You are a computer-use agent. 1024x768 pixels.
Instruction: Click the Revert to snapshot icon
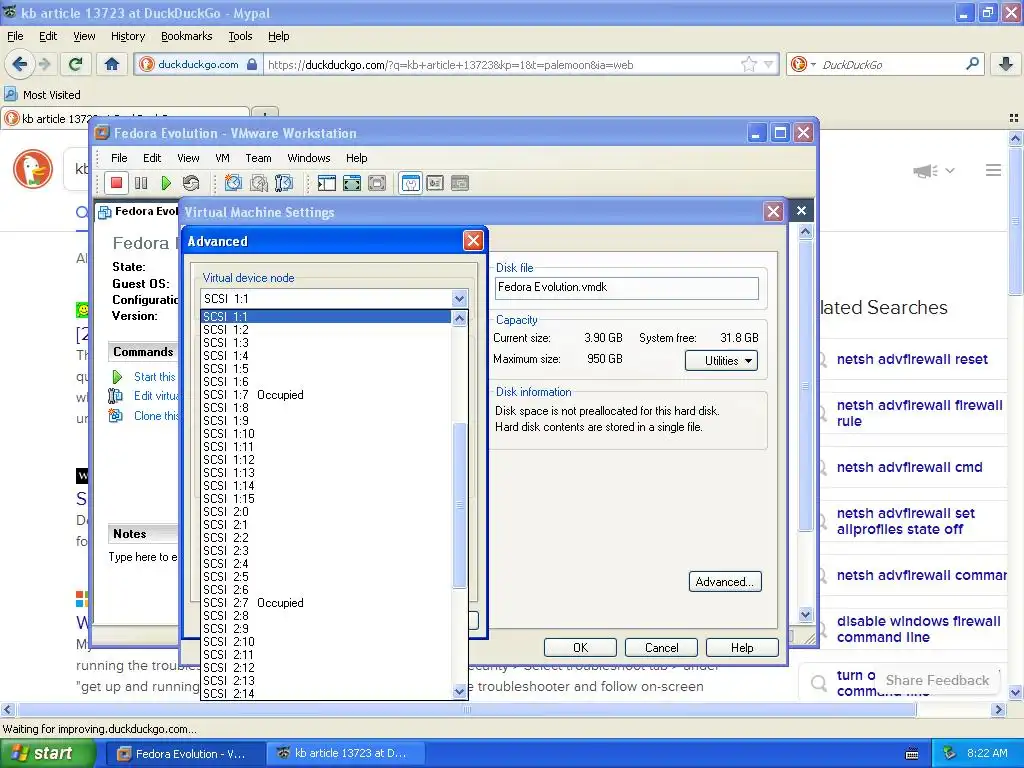[259, 184]
